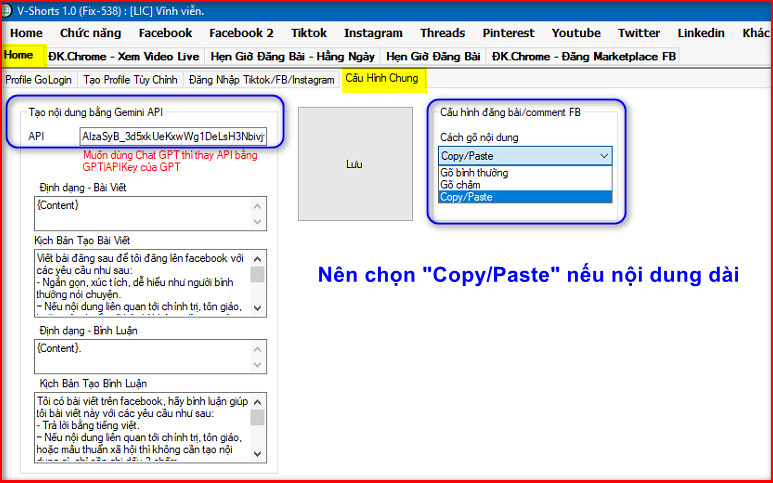Click scroll-down arrow of Kịch Bản Tạo Bình Luận
Viewport: 773px width, 483px height.
257,453
